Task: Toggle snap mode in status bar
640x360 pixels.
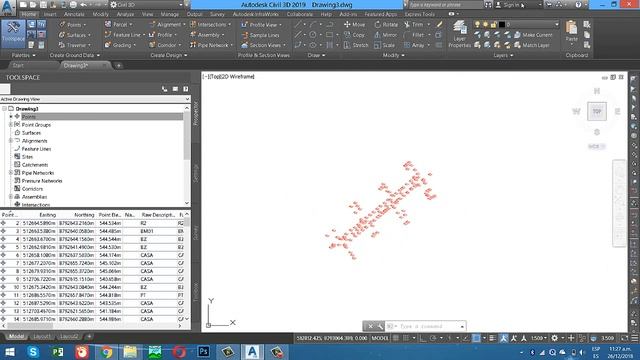Action: click(406, 338)
